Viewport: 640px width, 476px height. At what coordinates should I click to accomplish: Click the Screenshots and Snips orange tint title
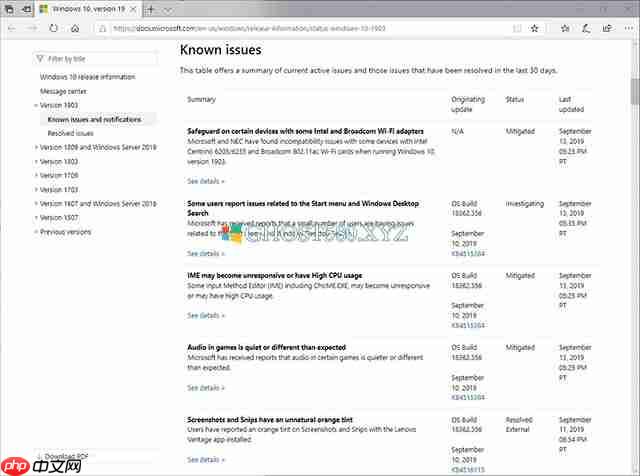[x=270, y=419]
